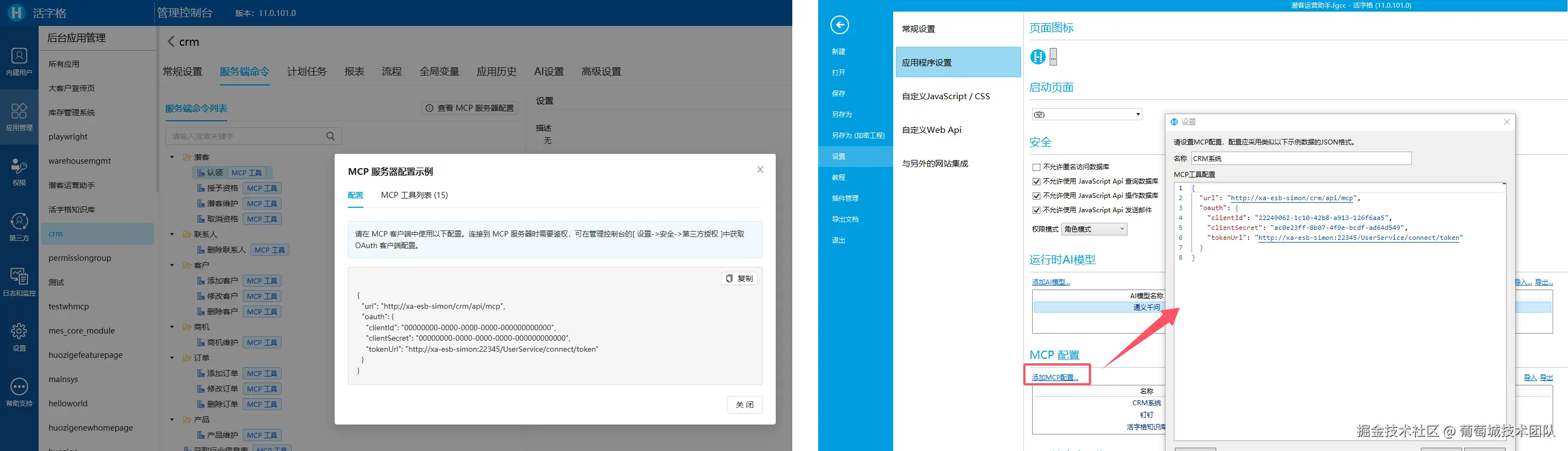This screenshot has width=1568, height=451.
Task: Collapse the 产品 tree group
Action: click(172, 420)
